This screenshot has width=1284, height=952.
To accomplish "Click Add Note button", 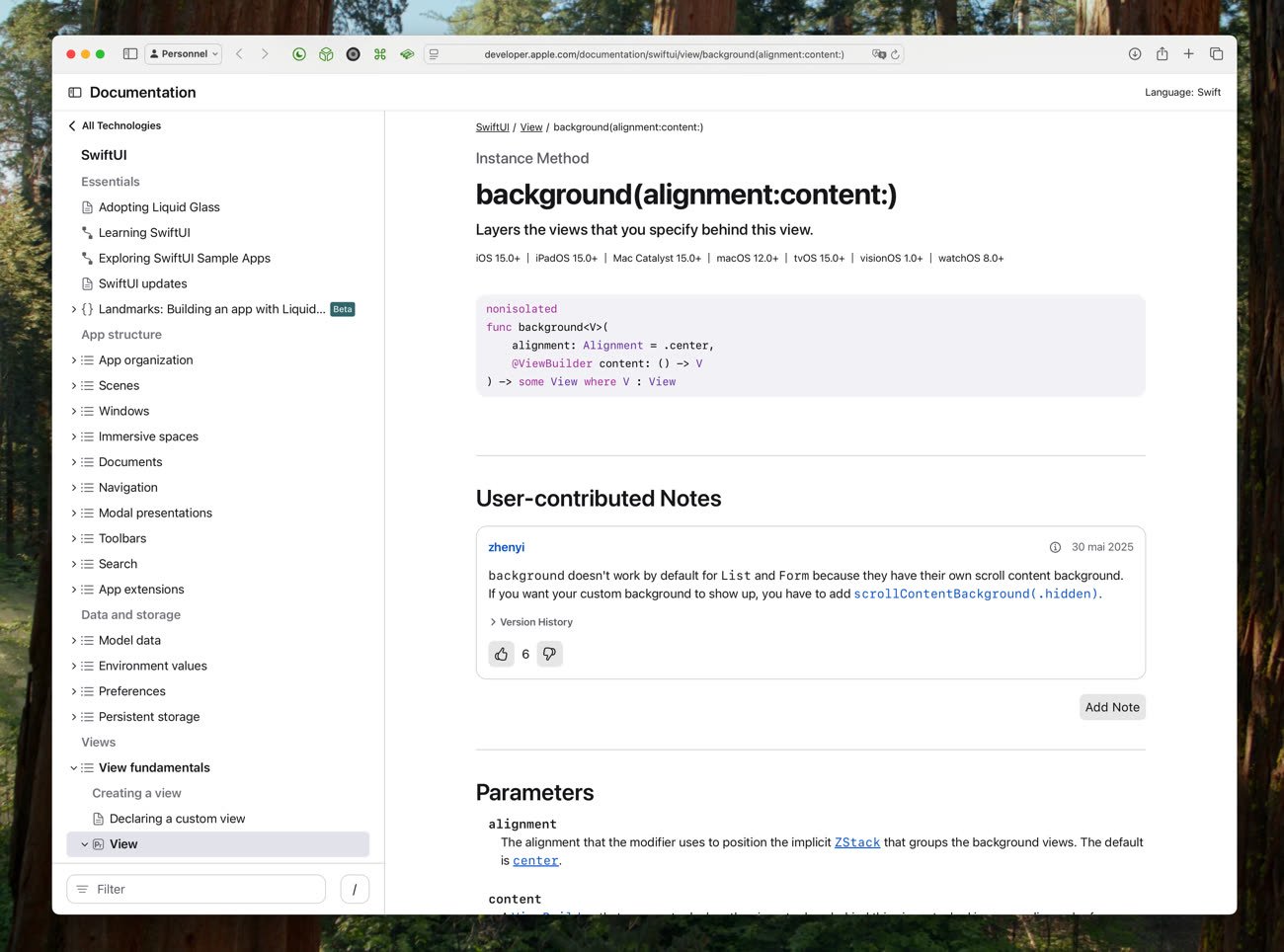I will tap(1112, 708).
